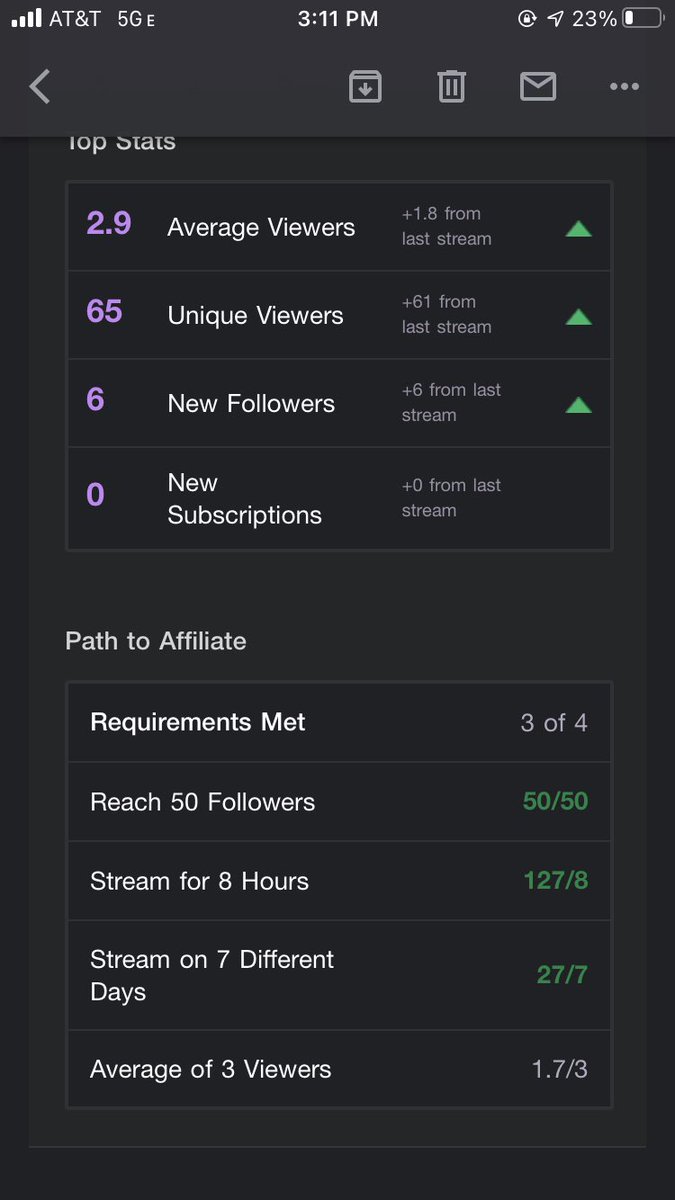Open the New Followers stat row
This screenshot has width=675, height=1200.
pyautogui.click(x=339, y=403)
